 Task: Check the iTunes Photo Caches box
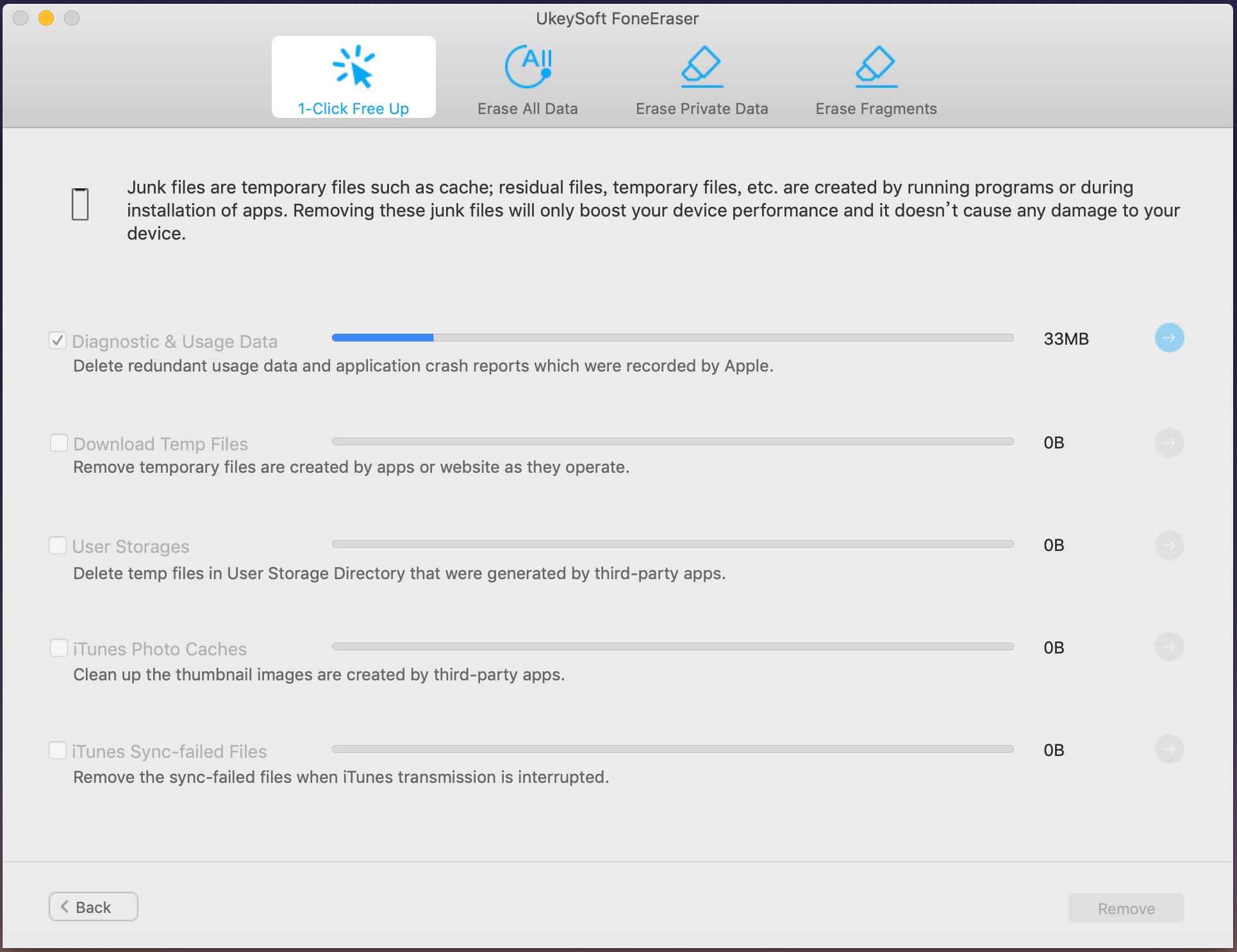58,648
